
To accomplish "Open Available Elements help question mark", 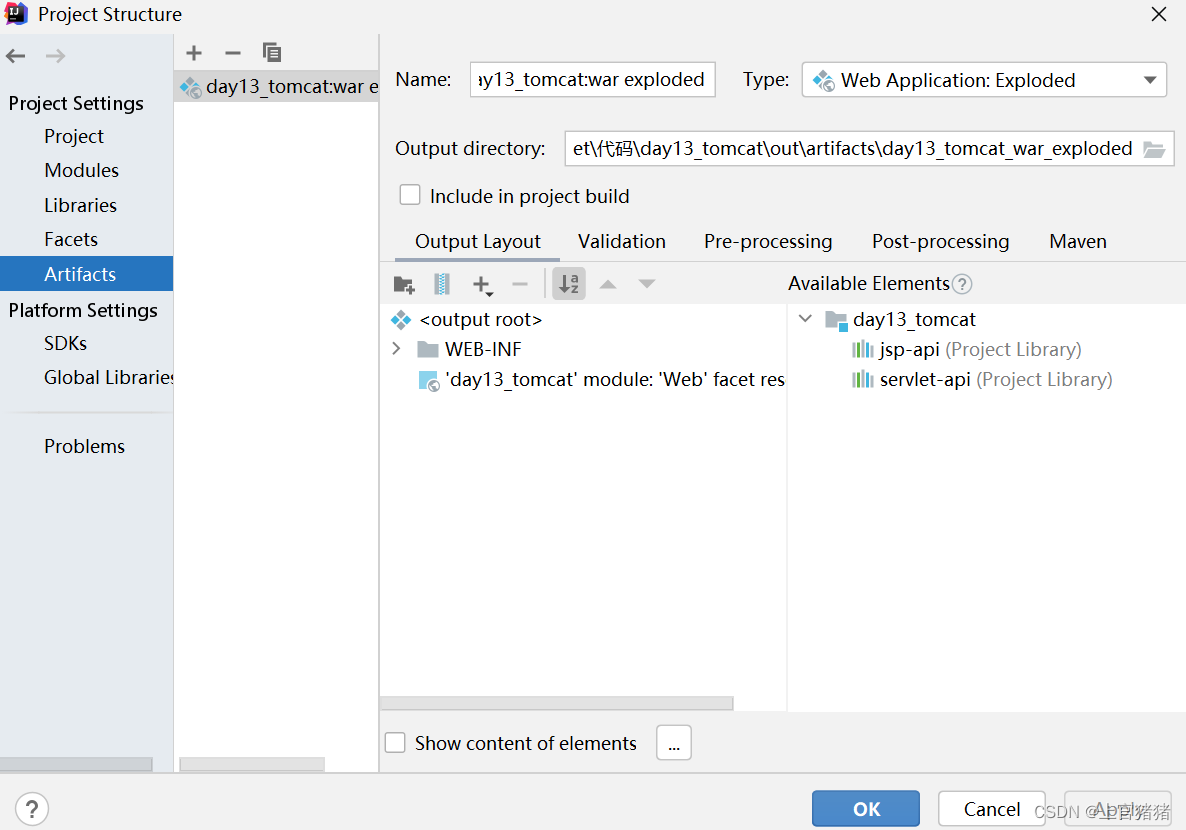I will (962, 284).
